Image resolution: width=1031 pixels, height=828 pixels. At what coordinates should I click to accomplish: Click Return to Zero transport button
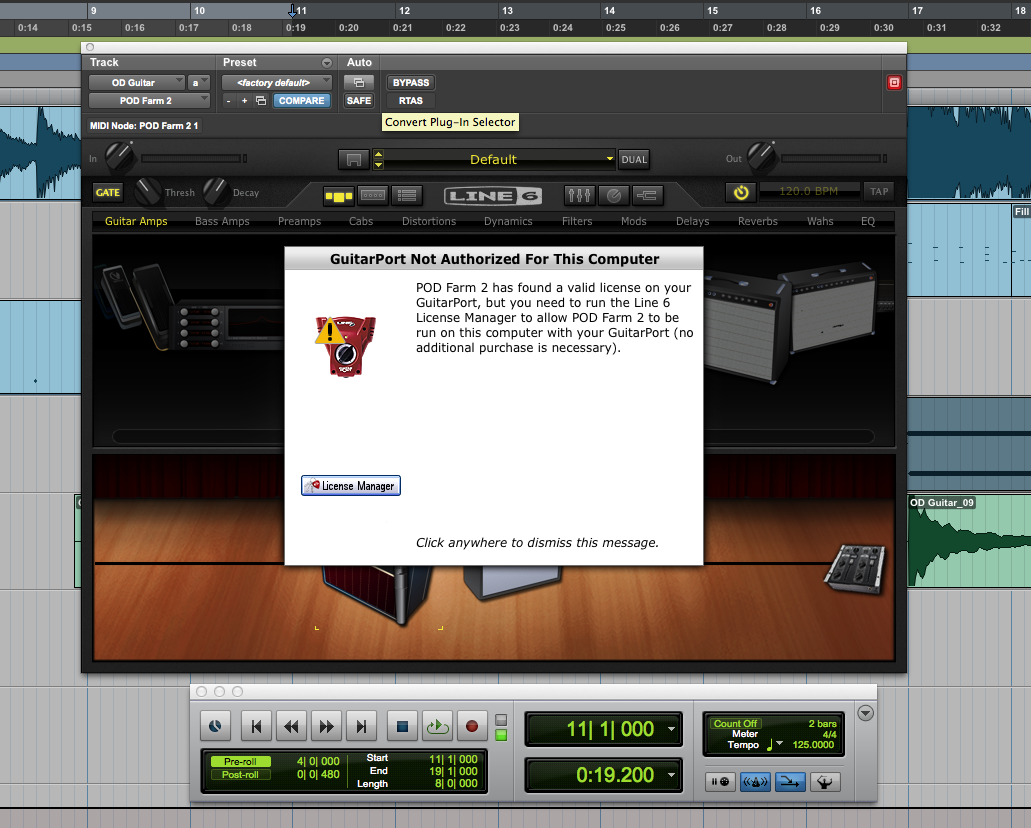point(256,727)
